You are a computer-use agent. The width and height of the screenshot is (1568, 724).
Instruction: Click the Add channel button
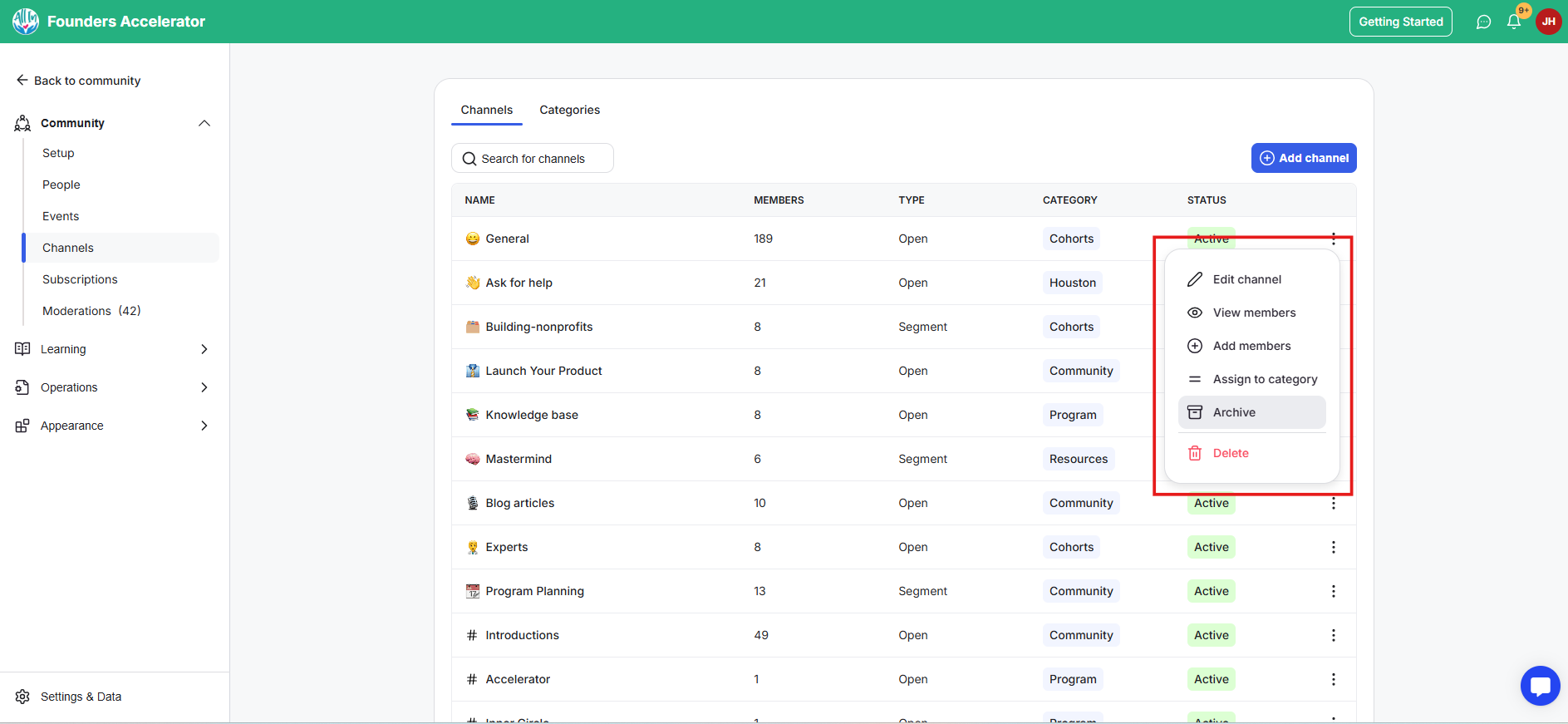click(1304, 158)
